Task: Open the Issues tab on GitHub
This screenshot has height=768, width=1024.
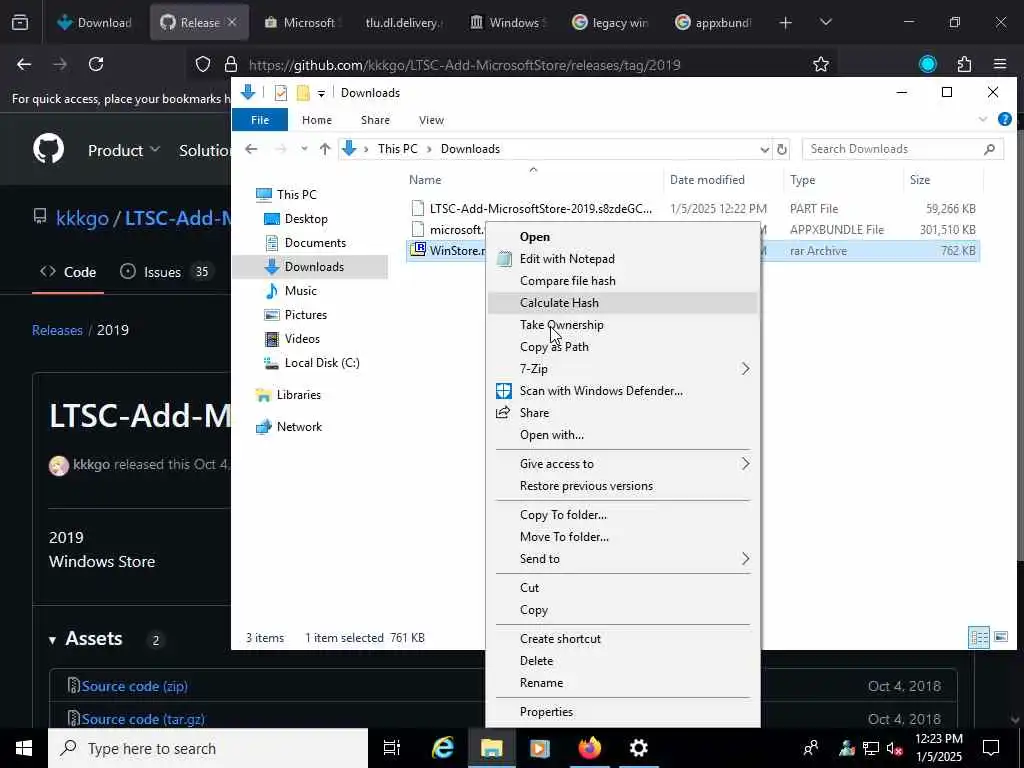Action: (165, 272)
